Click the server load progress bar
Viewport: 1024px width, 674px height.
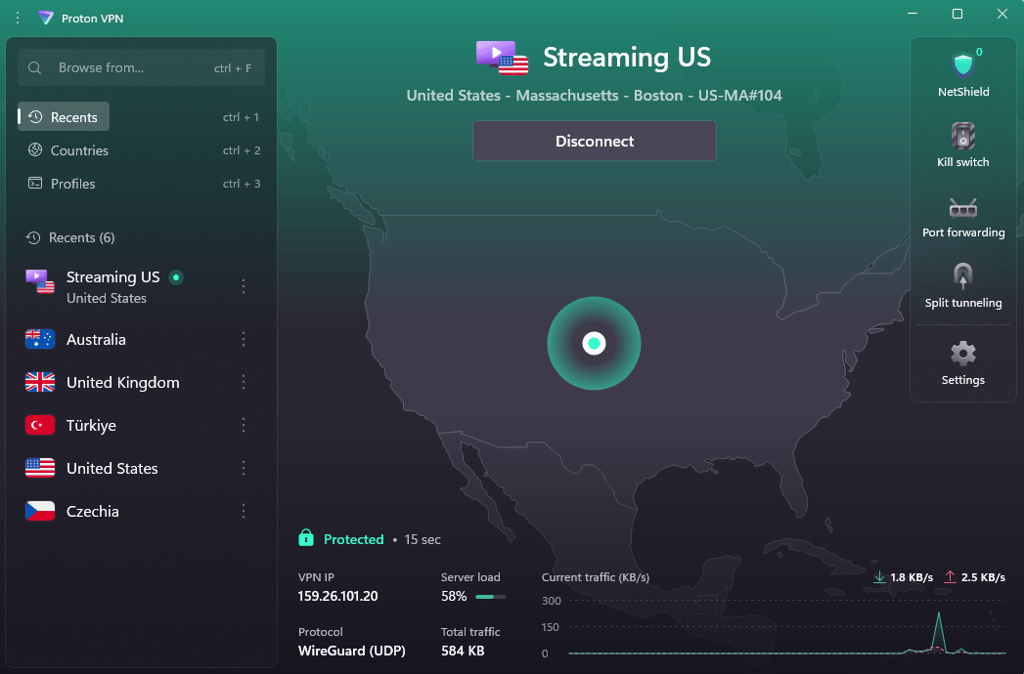pos(490,596)
